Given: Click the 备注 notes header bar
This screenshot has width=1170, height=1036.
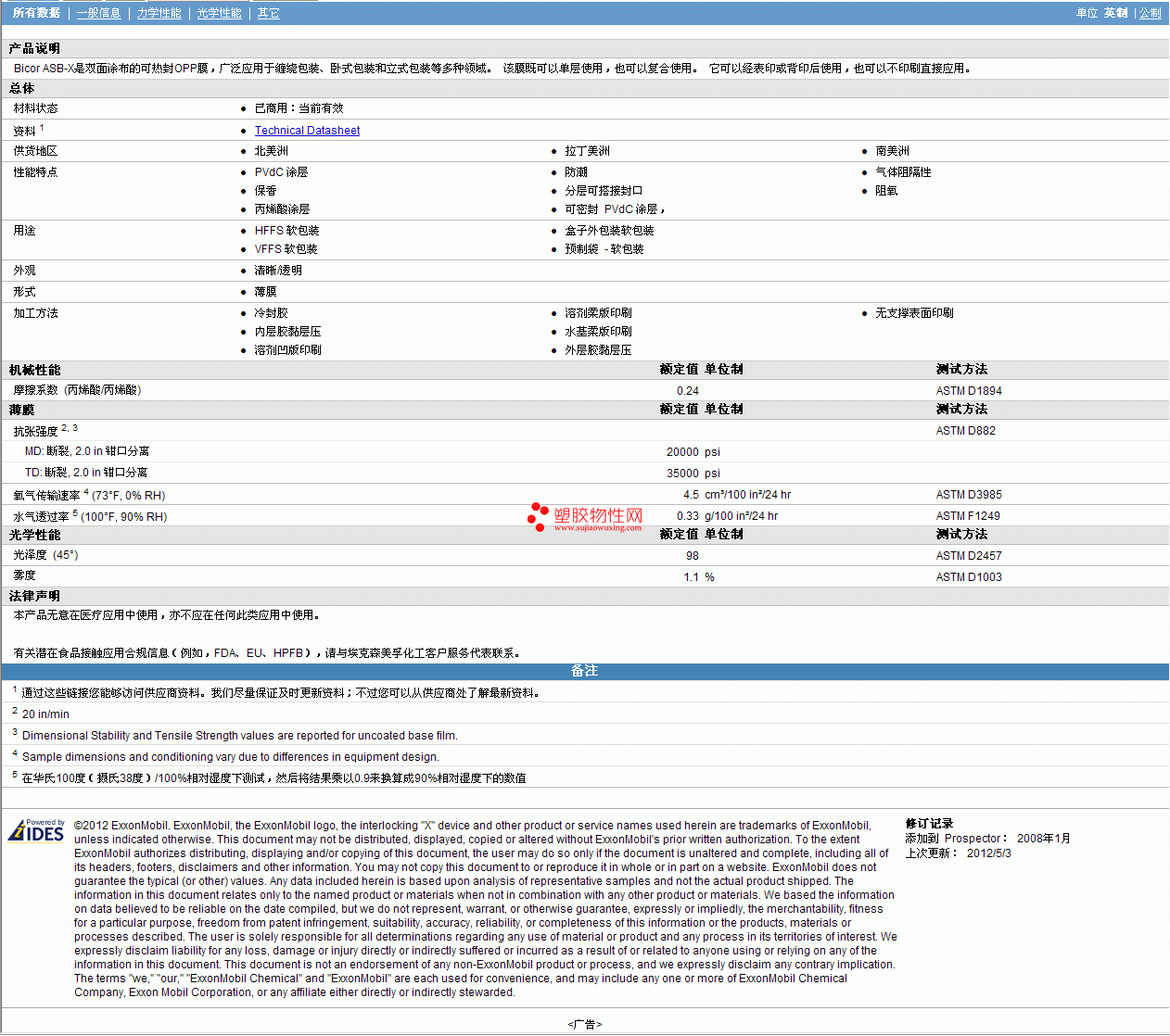Looking at the screenshot, I should point(585,671).
